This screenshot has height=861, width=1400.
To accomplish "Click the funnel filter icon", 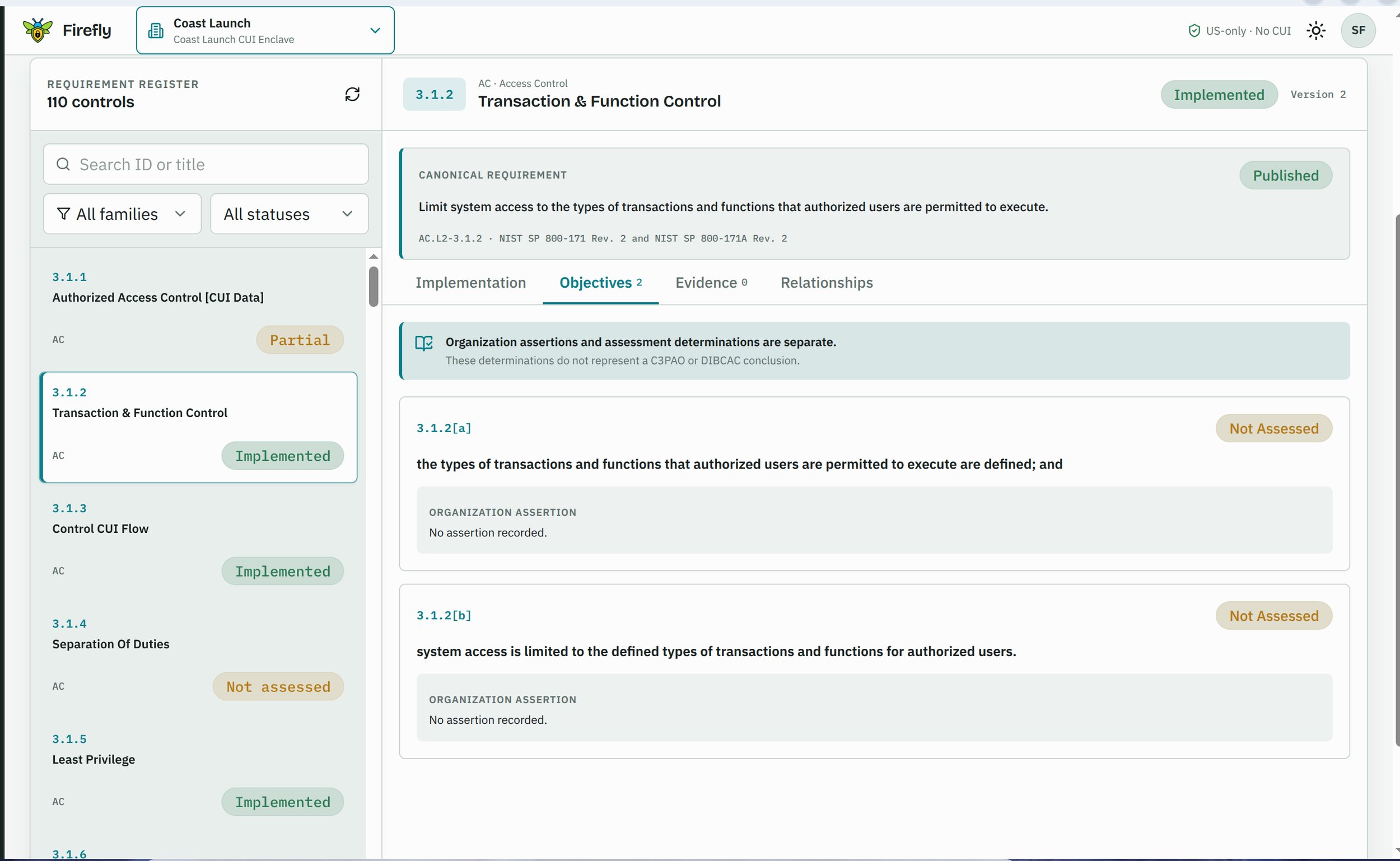I will click(x=64, y=213).
